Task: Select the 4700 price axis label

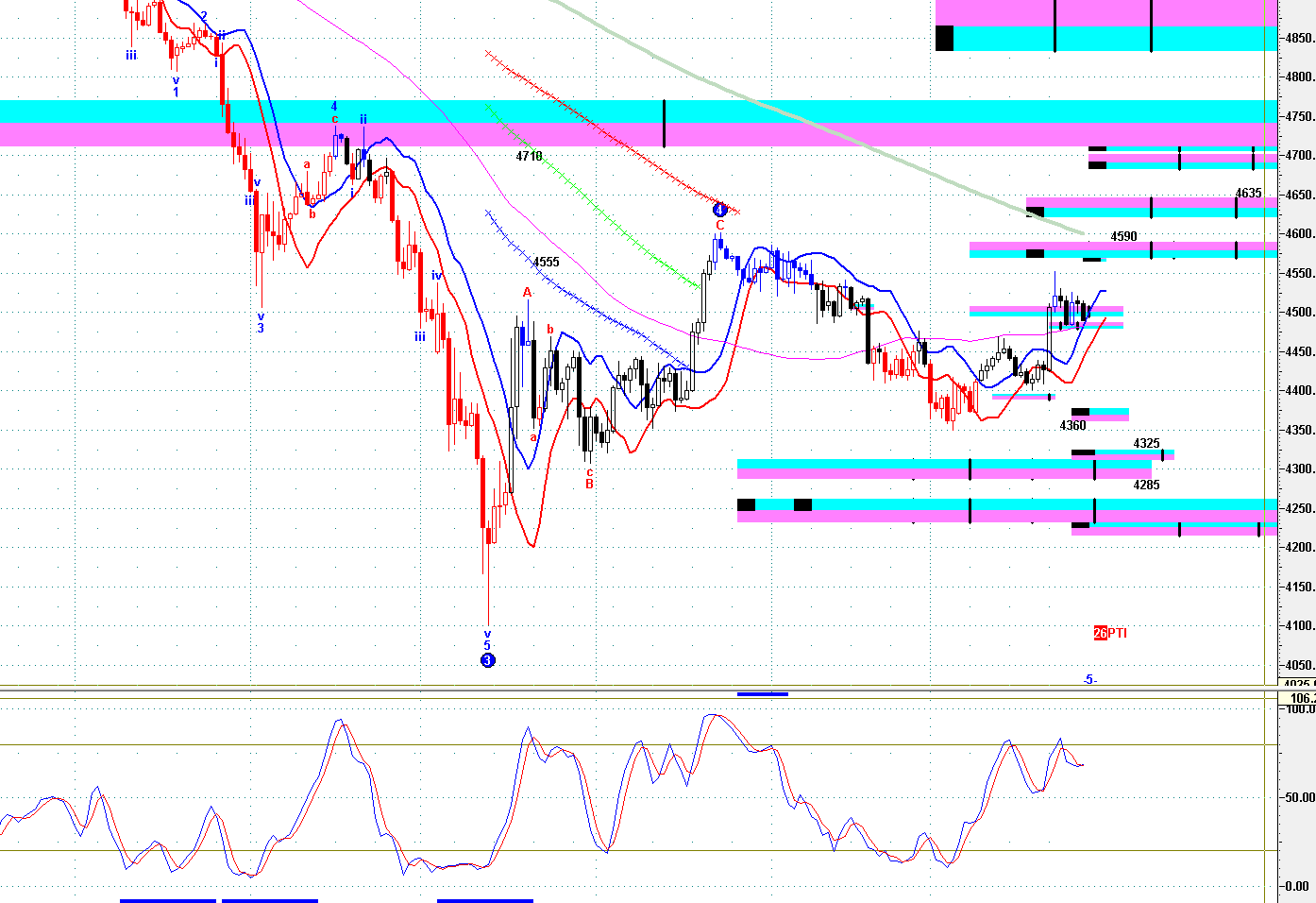Action: click(1299, 156)
